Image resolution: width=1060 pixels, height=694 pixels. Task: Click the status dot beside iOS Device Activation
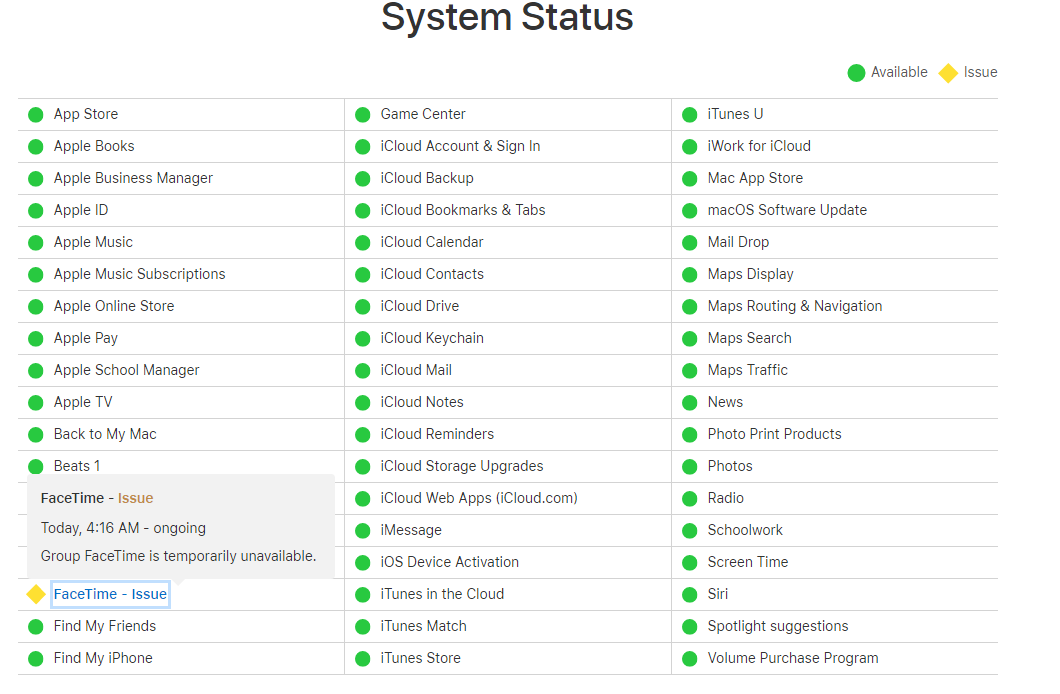[x=363, y=563]
